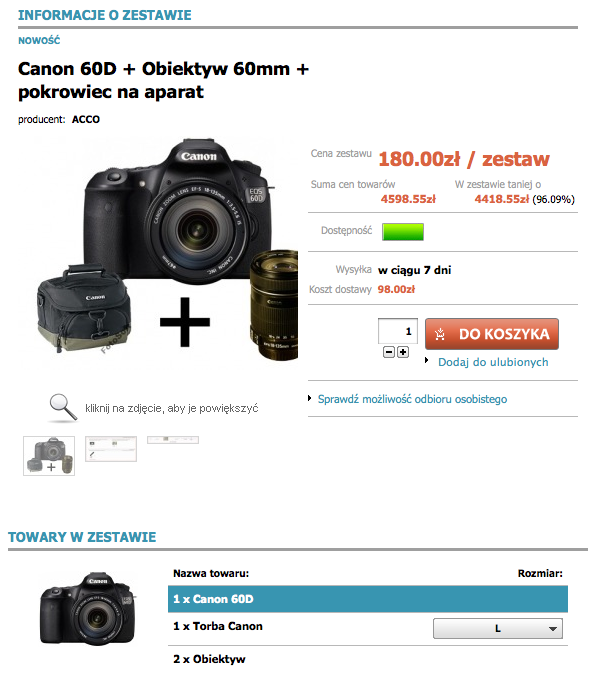This screenshot has height=695, width=593.
Task: Open the third narrow gallery thumbnail
Action: click(x=173, y=440)
